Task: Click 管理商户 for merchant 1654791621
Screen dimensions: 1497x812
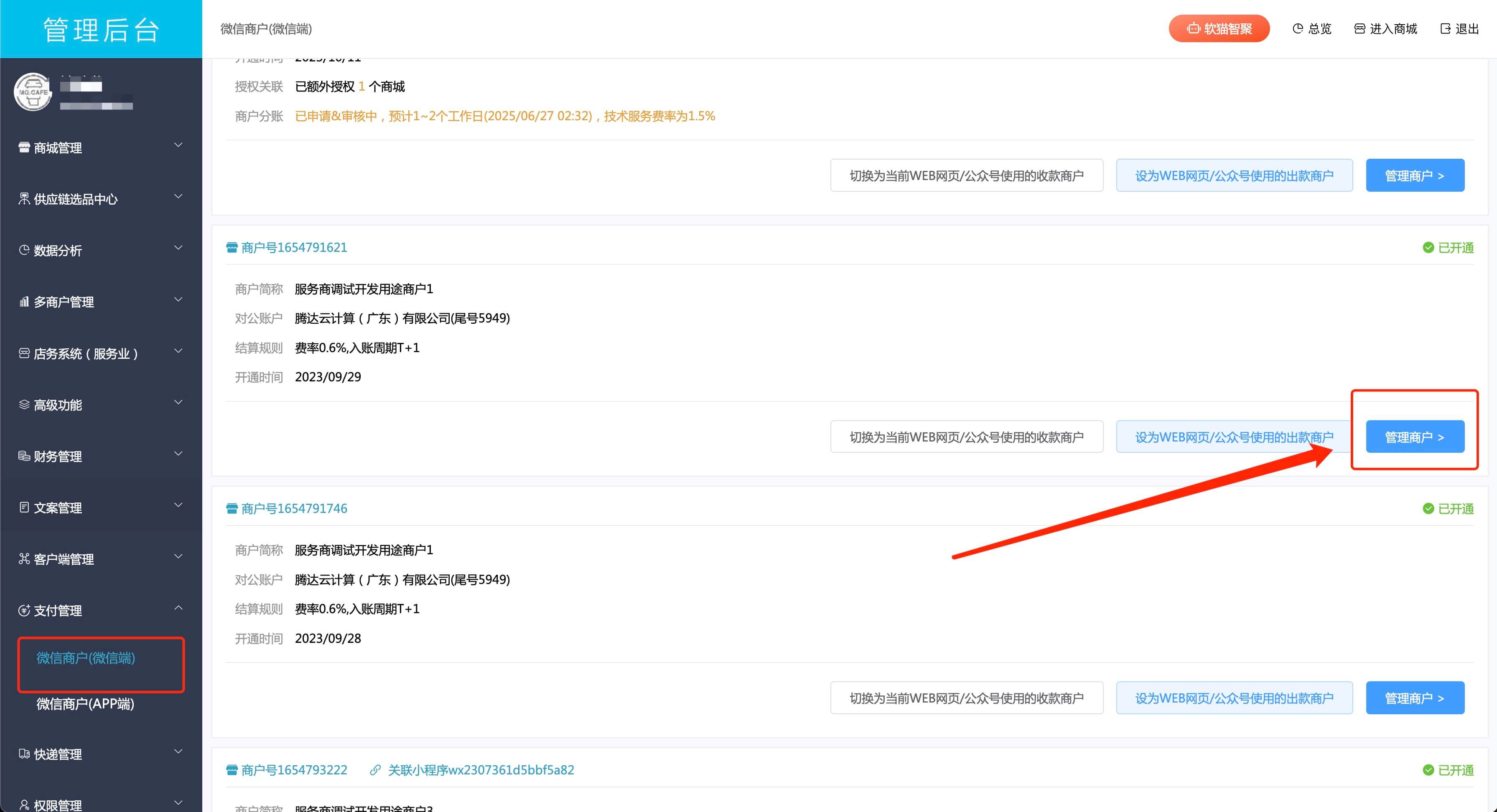Action: click(x=1415, y=437)
